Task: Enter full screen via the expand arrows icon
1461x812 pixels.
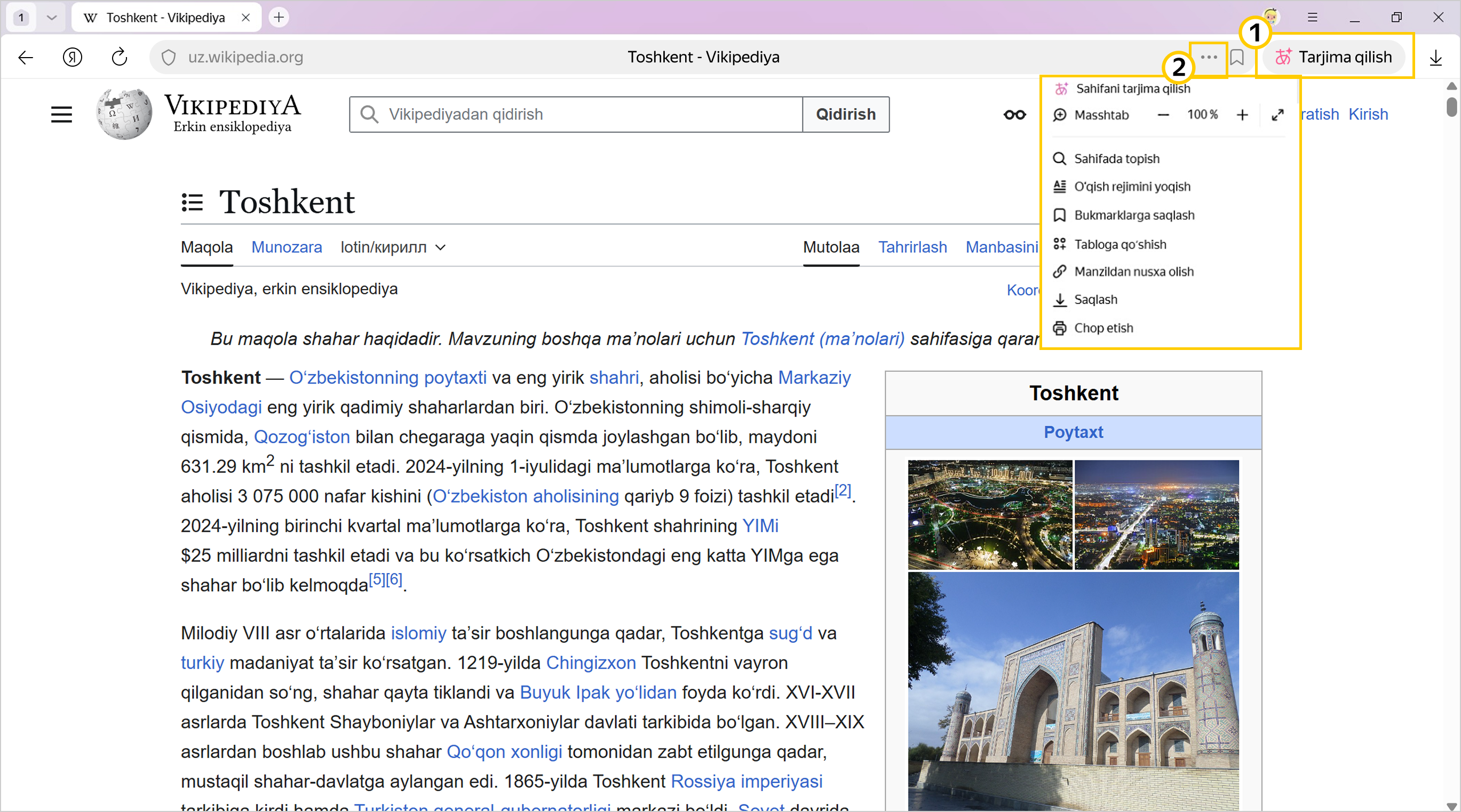Action: (1277, 115)
